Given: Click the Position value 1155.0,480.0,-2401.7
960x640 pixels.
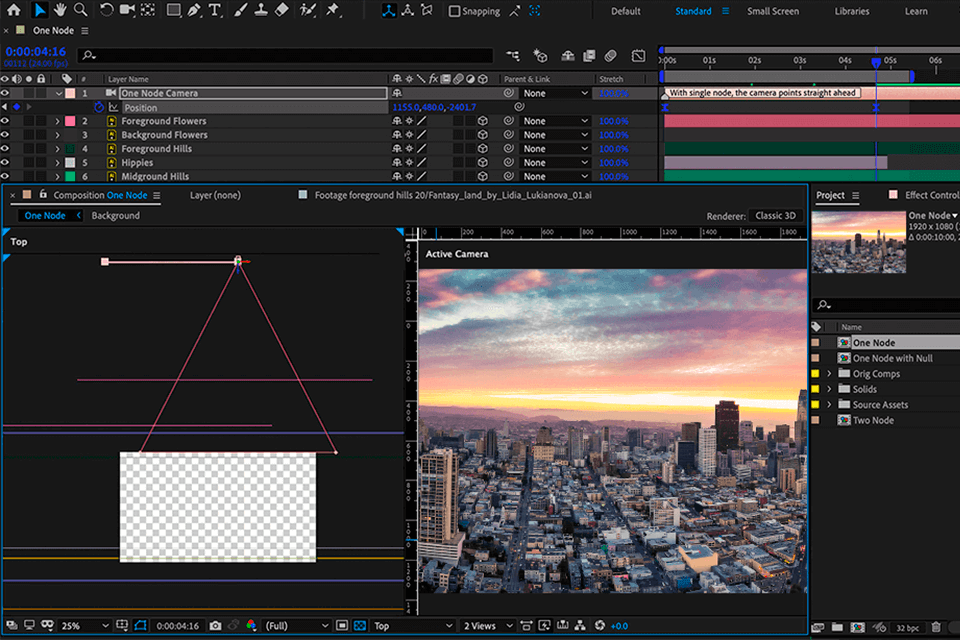Looking at the screenshot, I should [434, 107].
